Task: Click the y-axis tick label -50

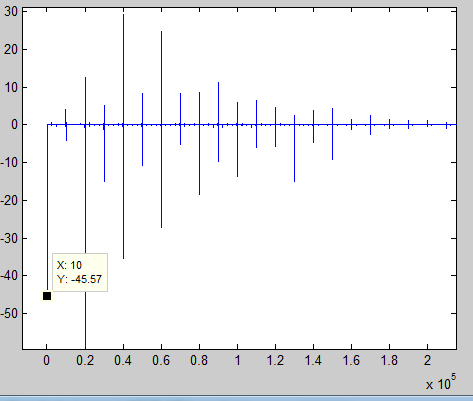Action: tap(9, 314)
